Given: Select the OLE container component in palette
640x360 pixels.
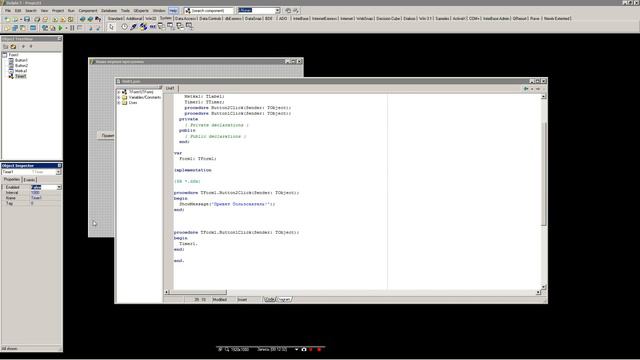Looking at the screenshot, I should coord(152,27).
